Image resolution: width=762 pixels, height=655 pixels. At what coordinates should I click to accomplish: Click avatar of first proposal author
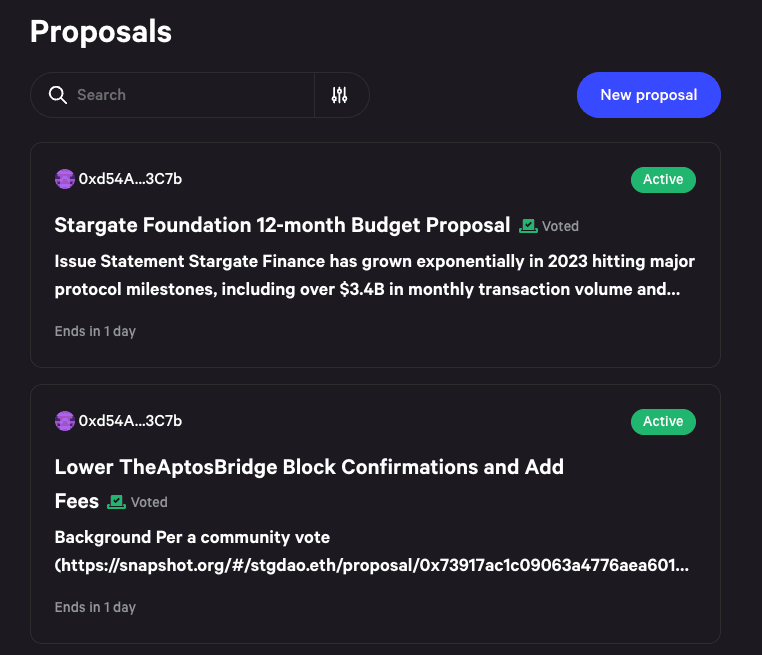pos(65,179)
